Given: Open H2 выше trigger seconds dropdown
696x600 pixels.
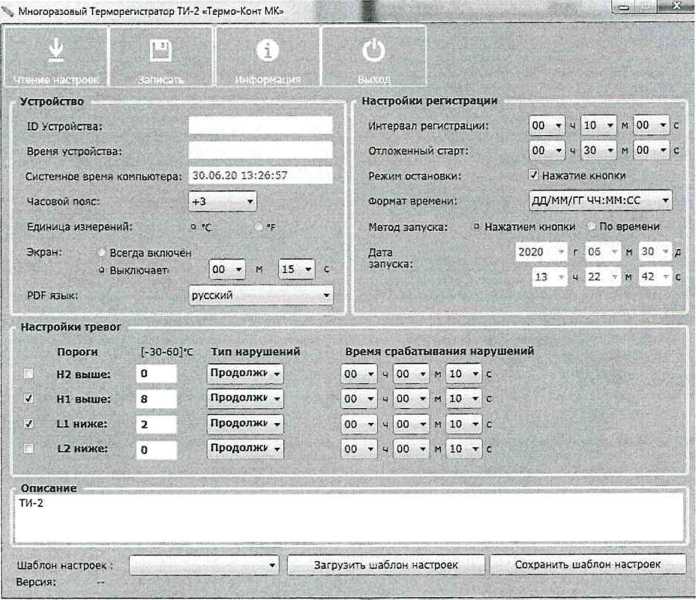Looking at the screenshot, I should pyautogui.click(x=464, y=374).
